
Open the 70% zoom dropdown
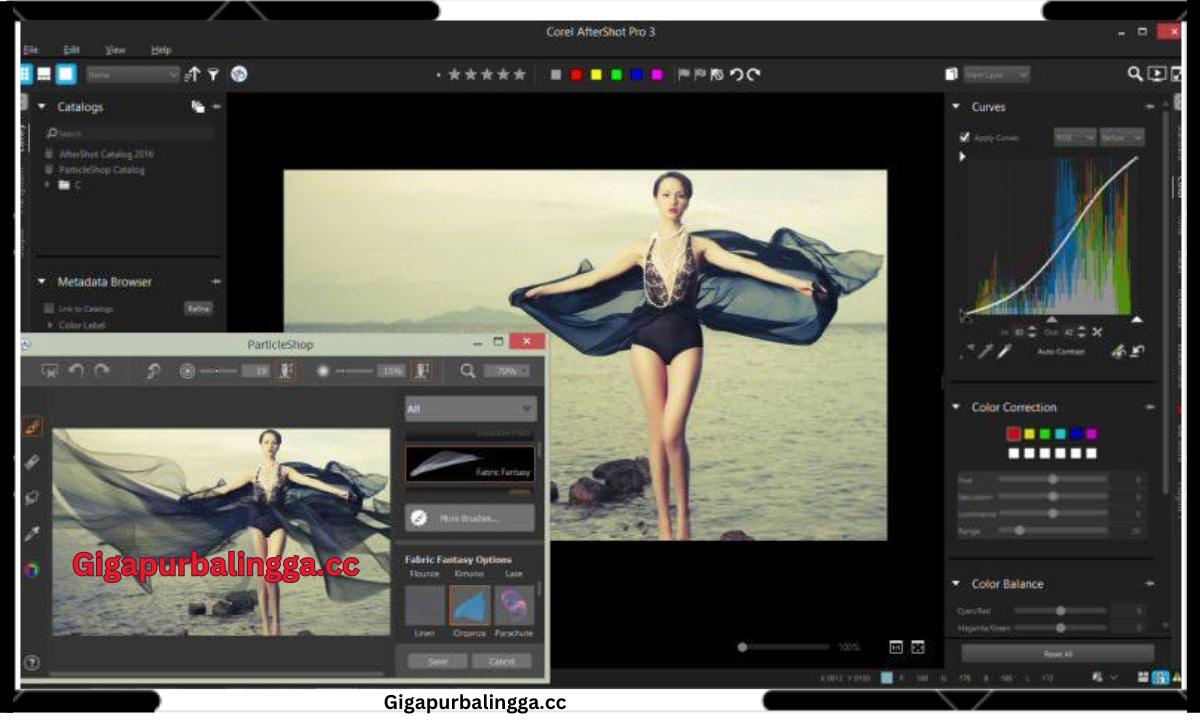point(506,371)
